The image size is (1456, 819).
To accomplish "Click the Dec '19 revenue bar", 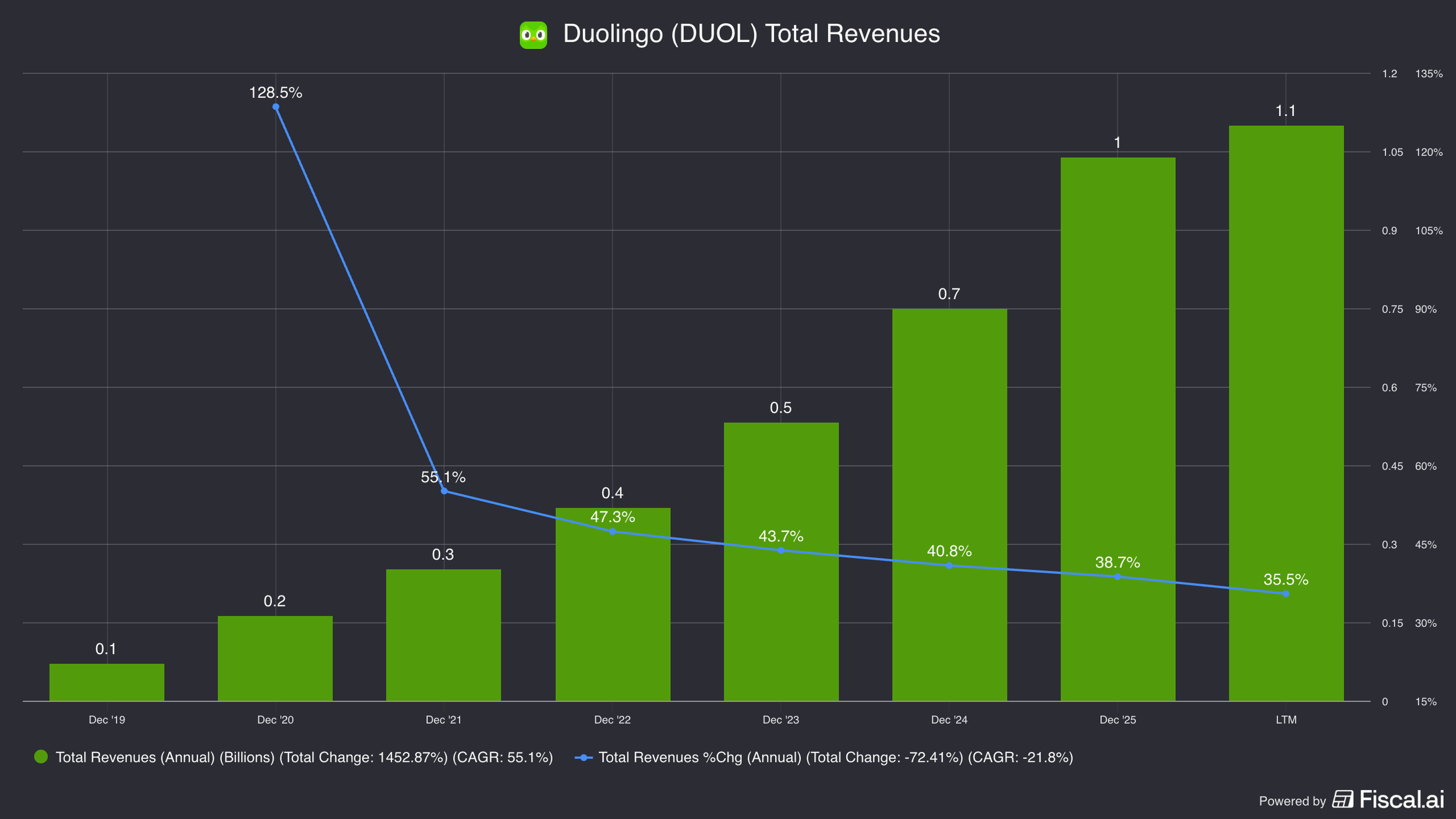I will click(x=107, y=682).
